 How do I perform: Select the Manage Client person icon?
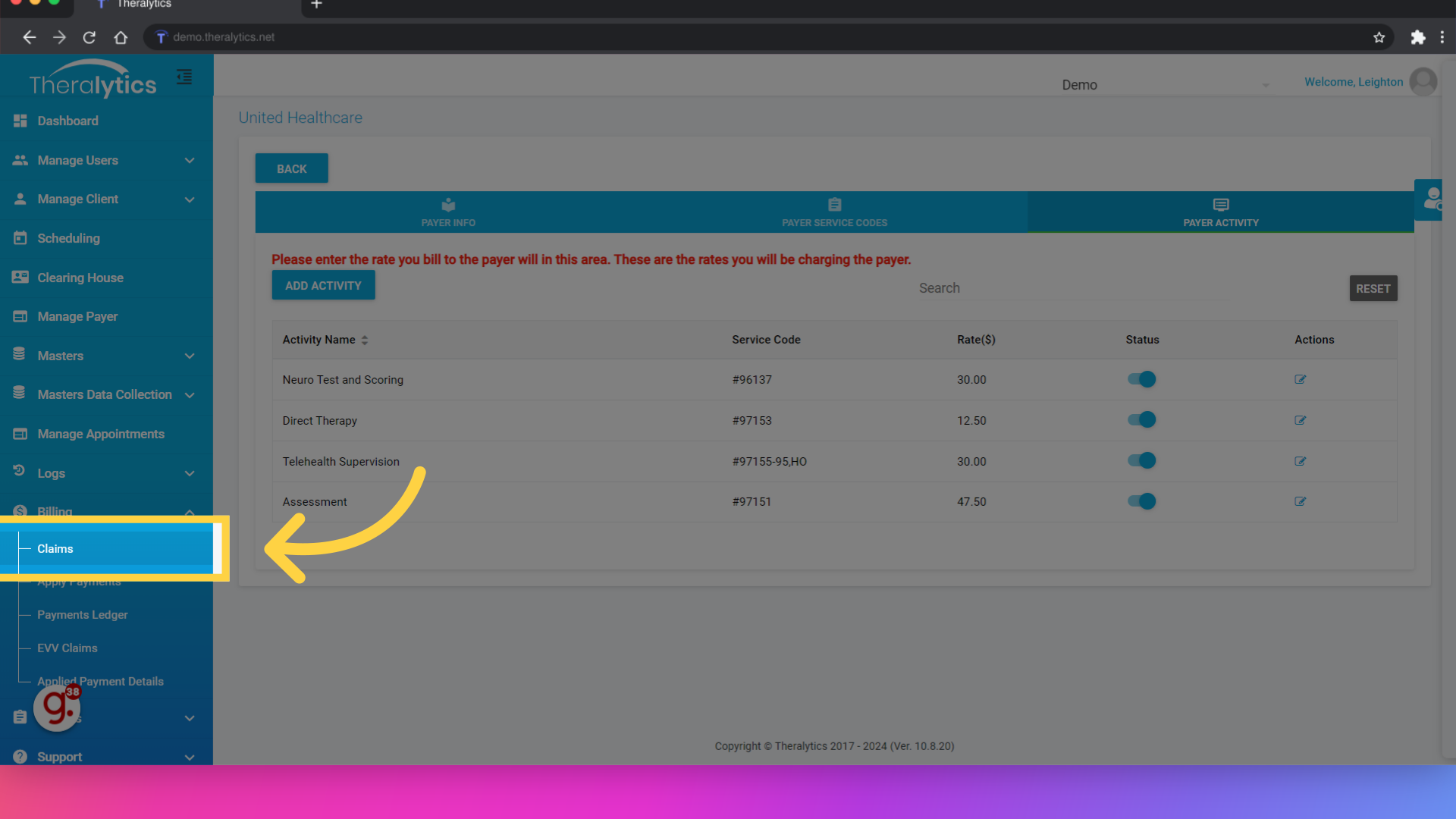[20, 199]
